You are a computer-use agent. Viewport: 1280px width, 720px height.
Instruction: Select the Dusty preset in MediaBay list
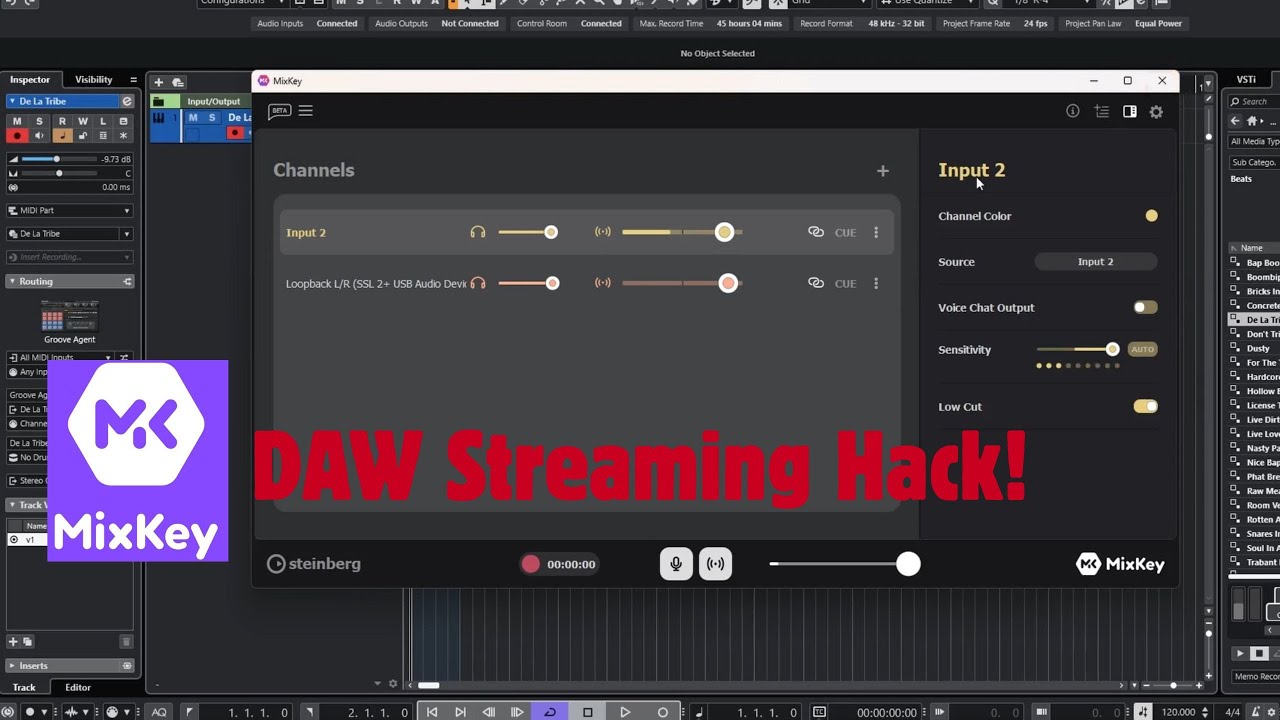[x=1256, y=349]
